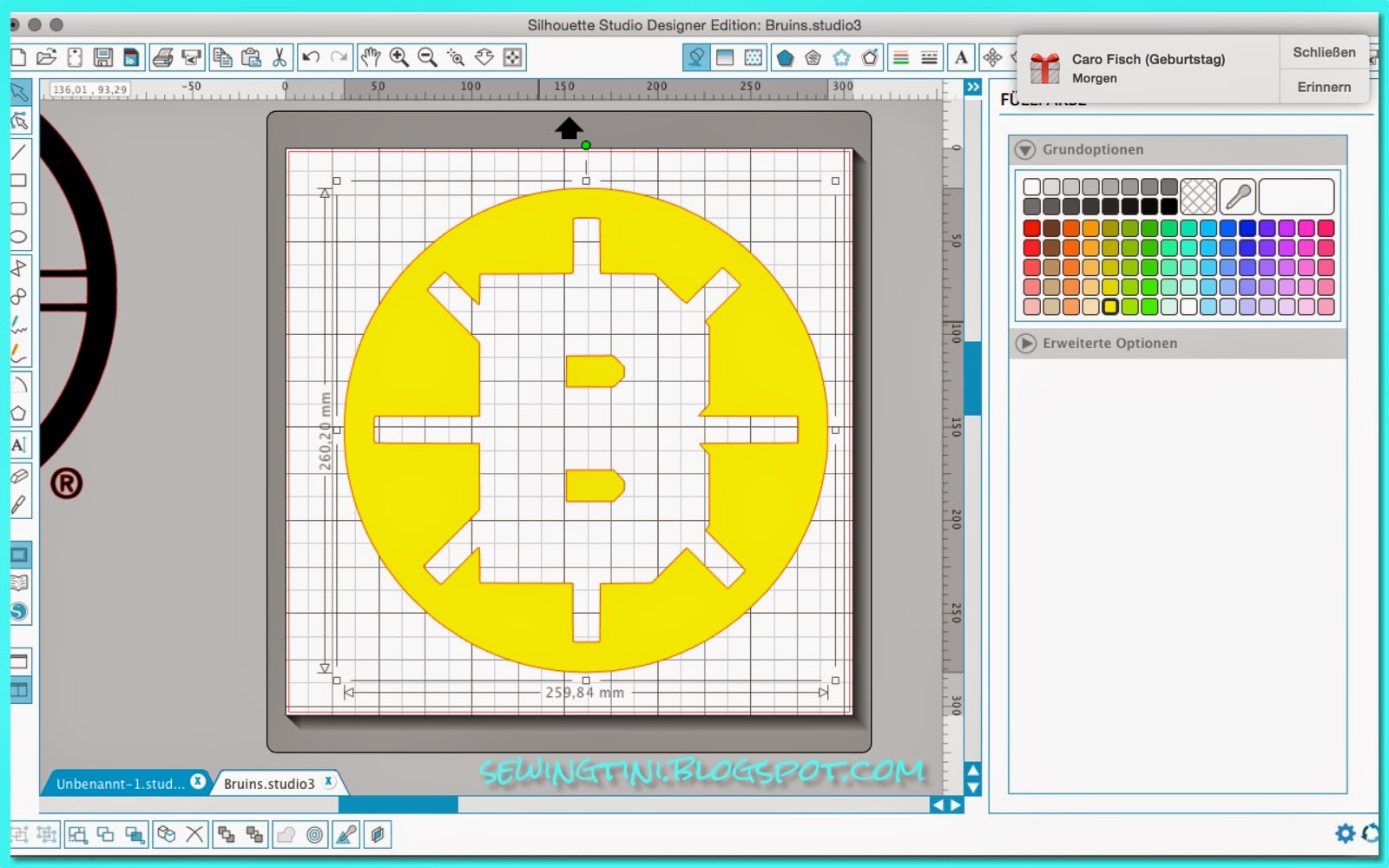This screenshot has width=1389, height=868.
Task: Pick the bright red swatch in the first color row
Action: [1031, 228]
